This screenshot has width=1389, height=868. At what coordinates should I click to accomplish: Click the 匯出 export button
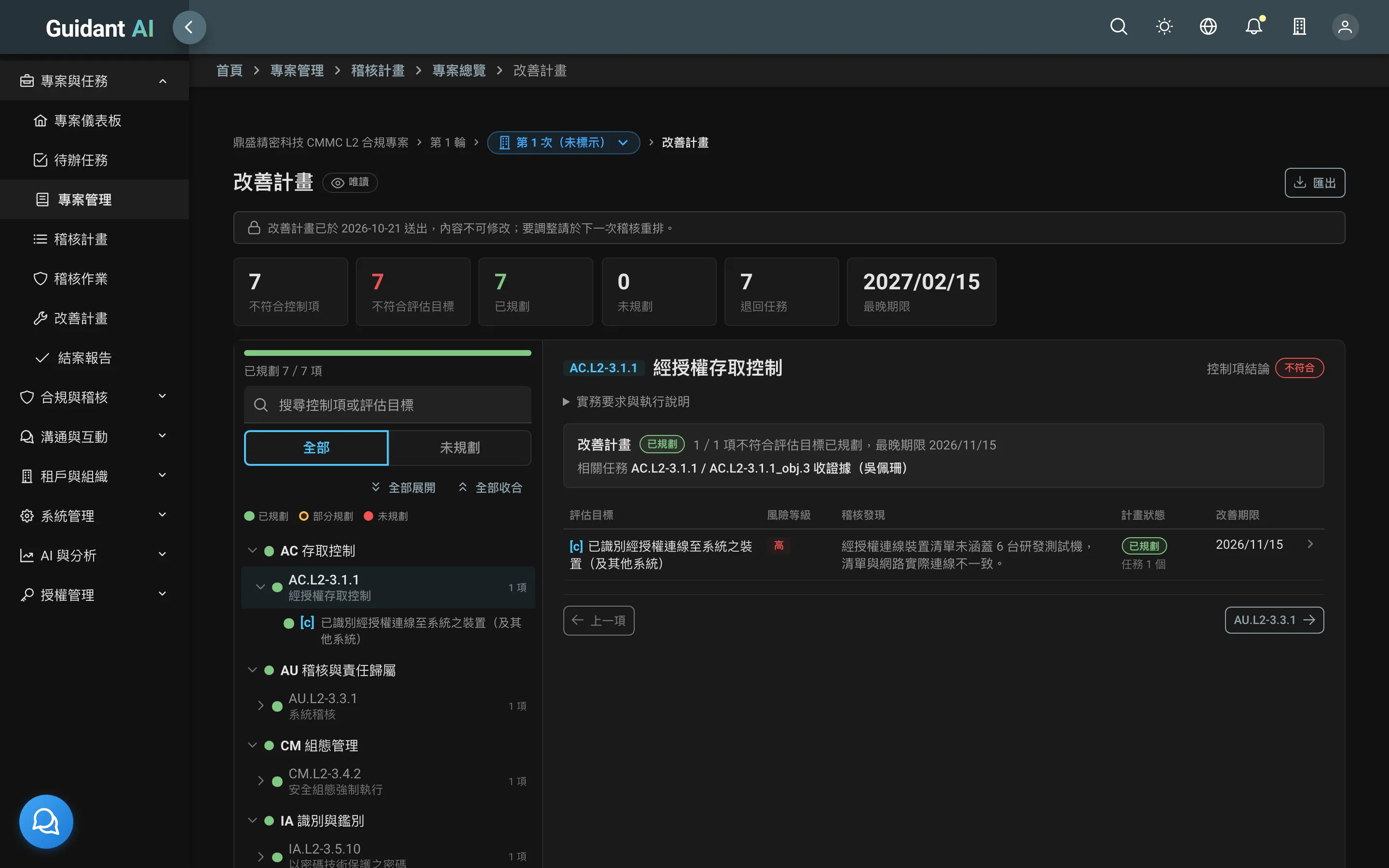point(1314,183)
